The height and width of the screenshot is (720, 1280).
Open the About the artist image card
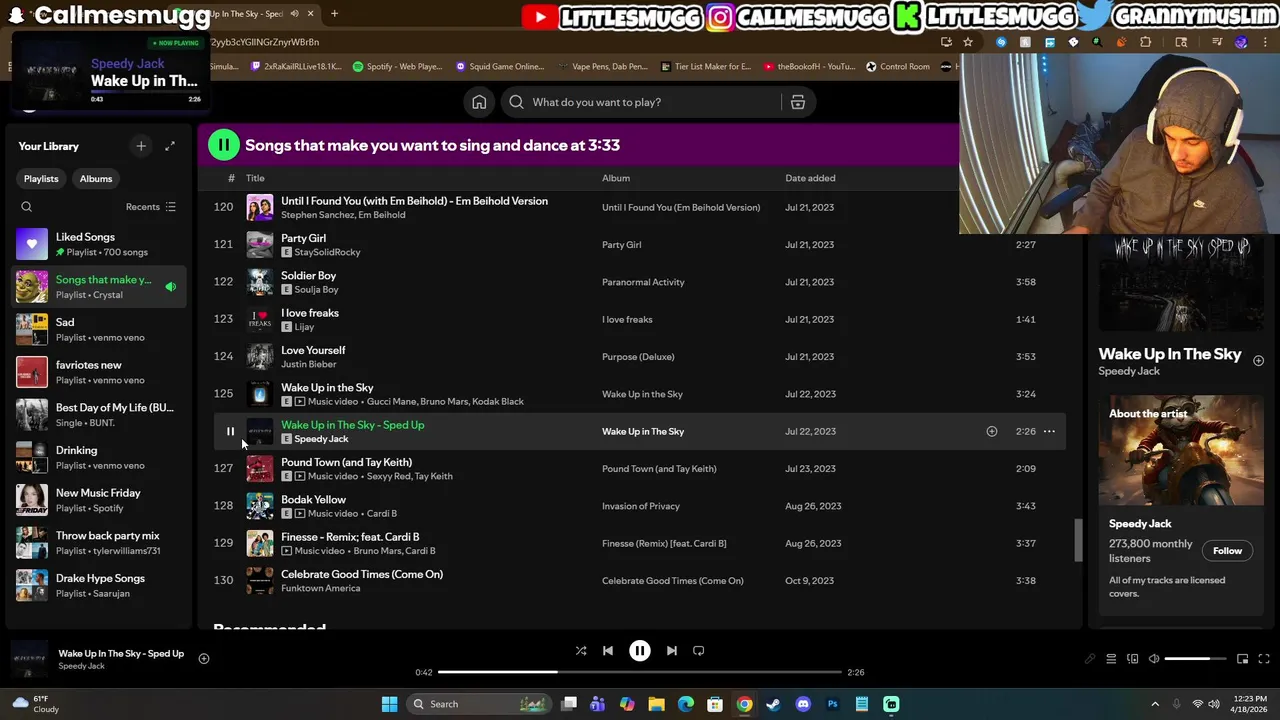(x=1181, y=450)
